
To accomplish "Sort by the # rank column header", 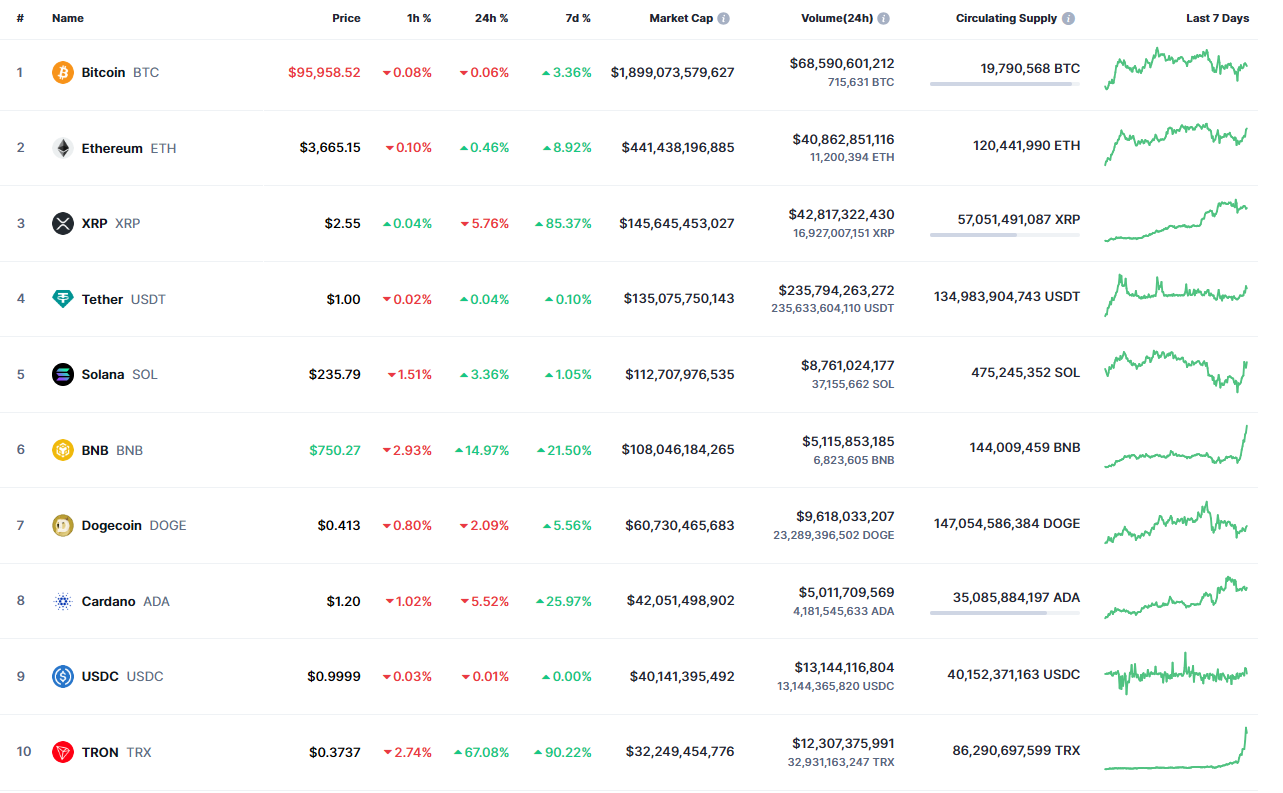I will click(x=20, y=19).
